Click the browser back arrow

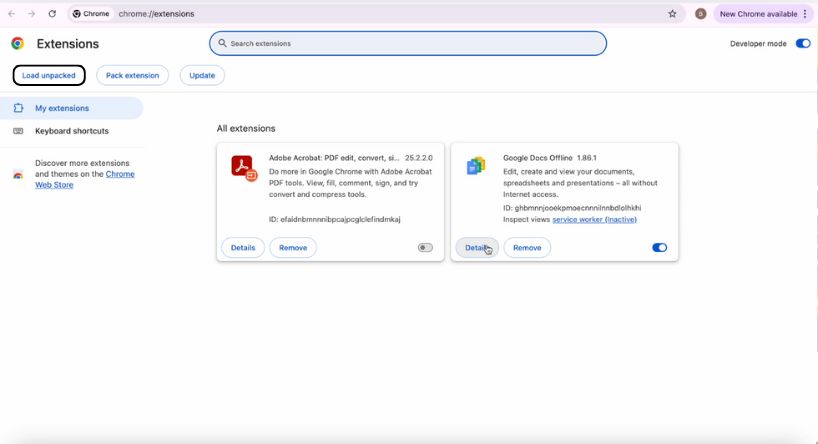(x=11, y=14)
